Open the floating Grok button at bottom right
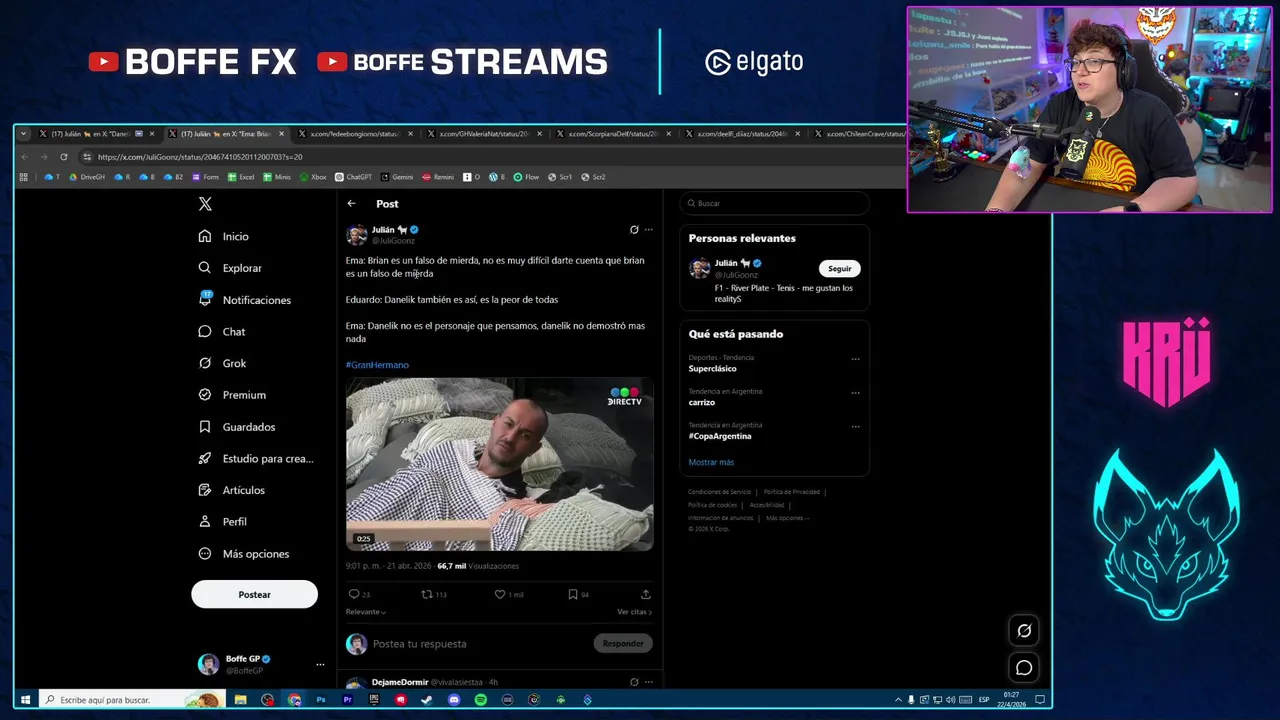This screenshot has height=720, width=1280. pyautogui.click(x=1024, y=630)
